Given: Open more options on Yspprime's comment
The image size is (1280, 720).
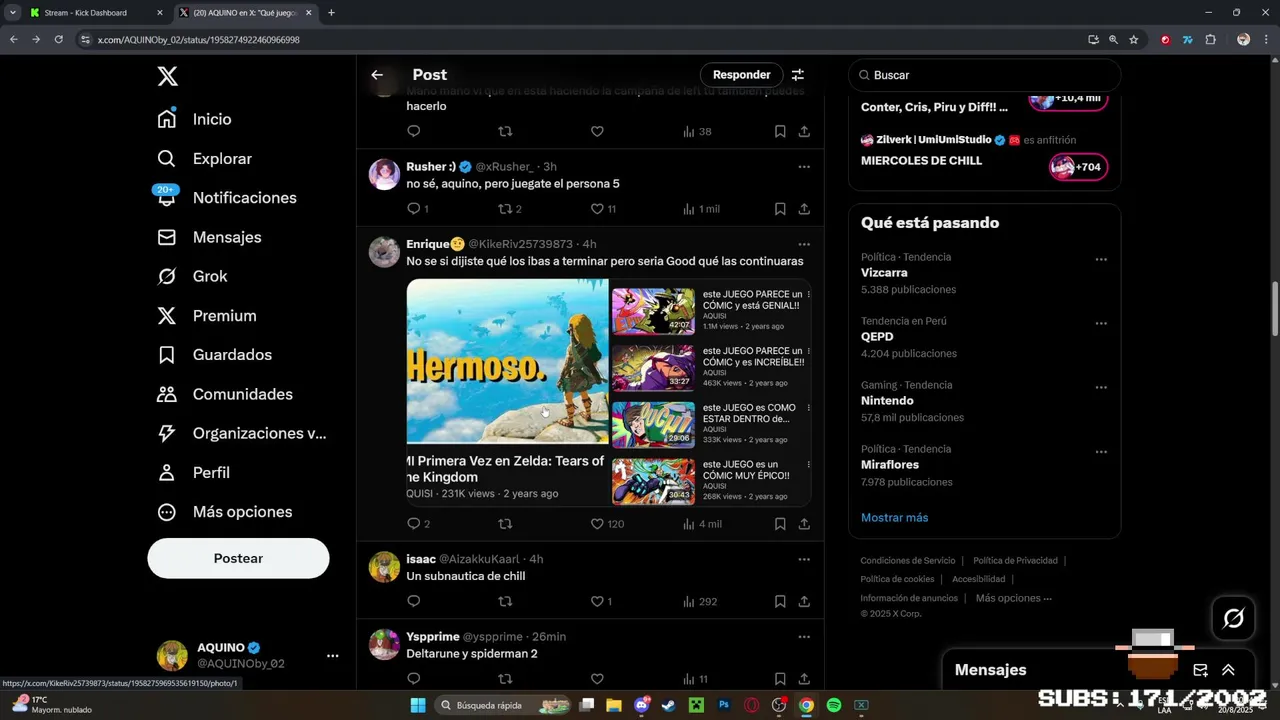Looking at the screenshot, I should 804,637.
